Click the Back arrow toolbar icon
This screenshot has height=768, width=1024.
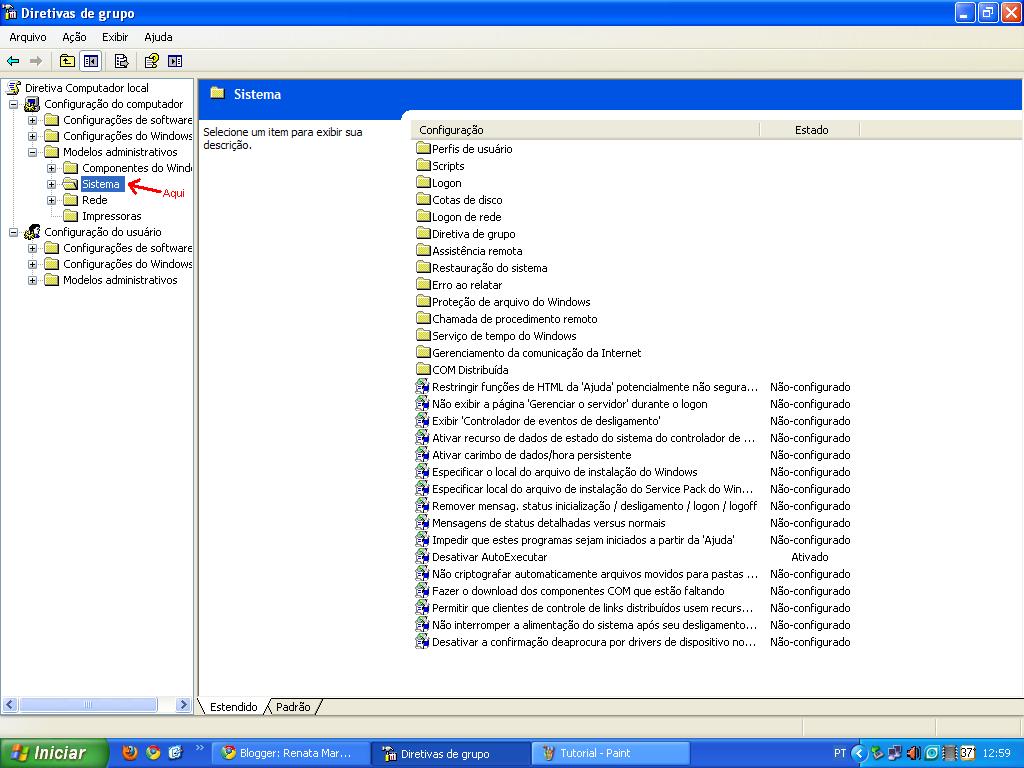[13, 61]
